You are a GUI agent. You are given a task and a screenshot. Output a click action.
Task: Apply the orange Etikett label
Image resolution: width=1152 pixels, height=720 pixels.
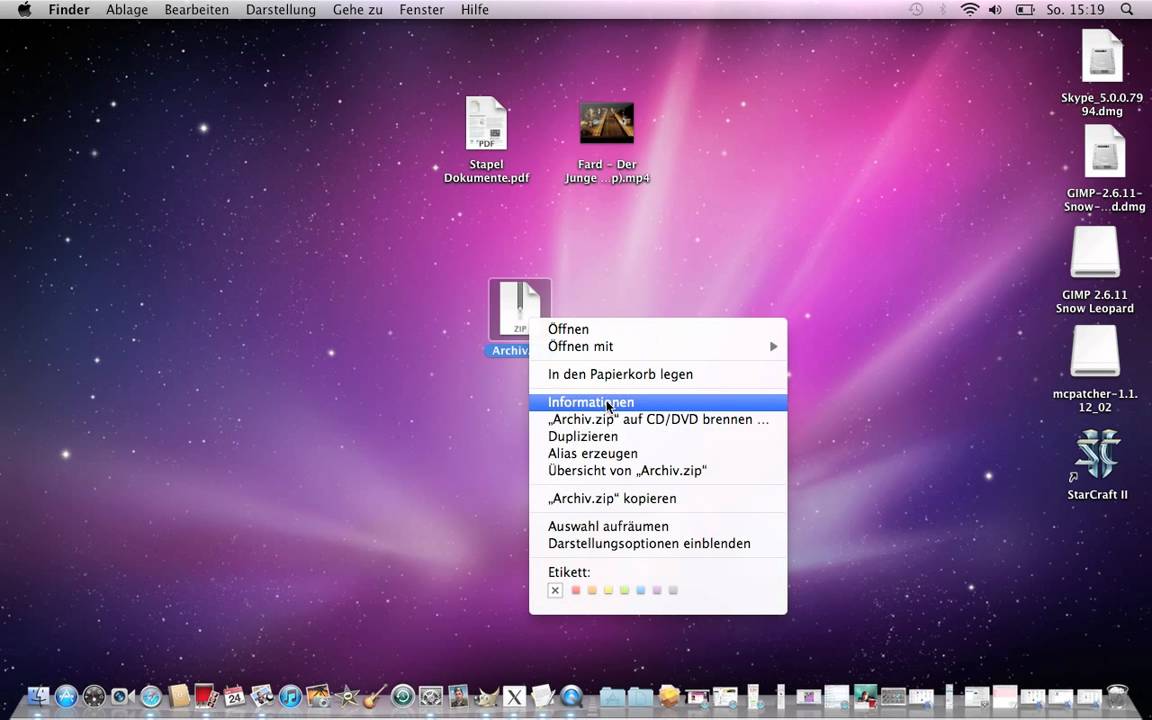point(592,590)
